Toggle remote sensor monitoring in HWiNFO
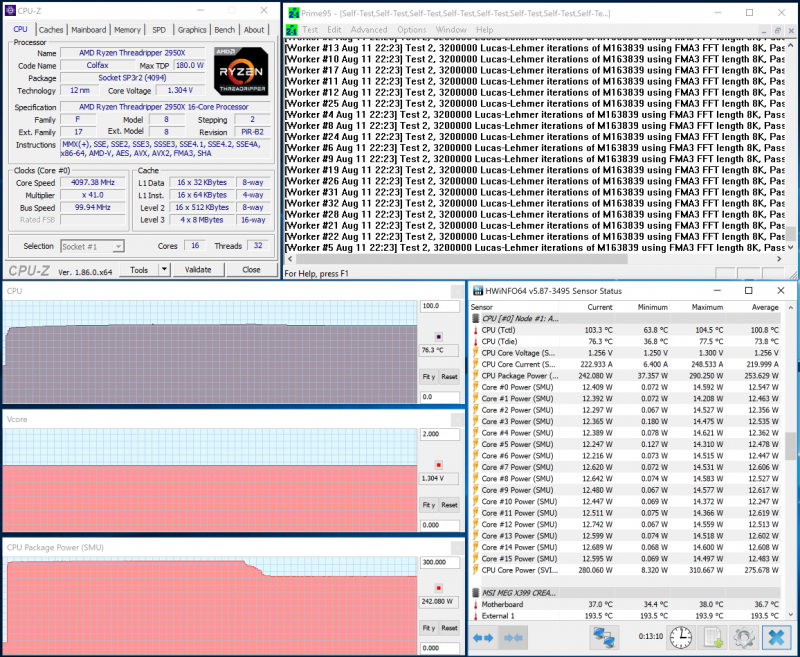Image resolution: width=800 pixels, height=657 pixels. [603, 637]
